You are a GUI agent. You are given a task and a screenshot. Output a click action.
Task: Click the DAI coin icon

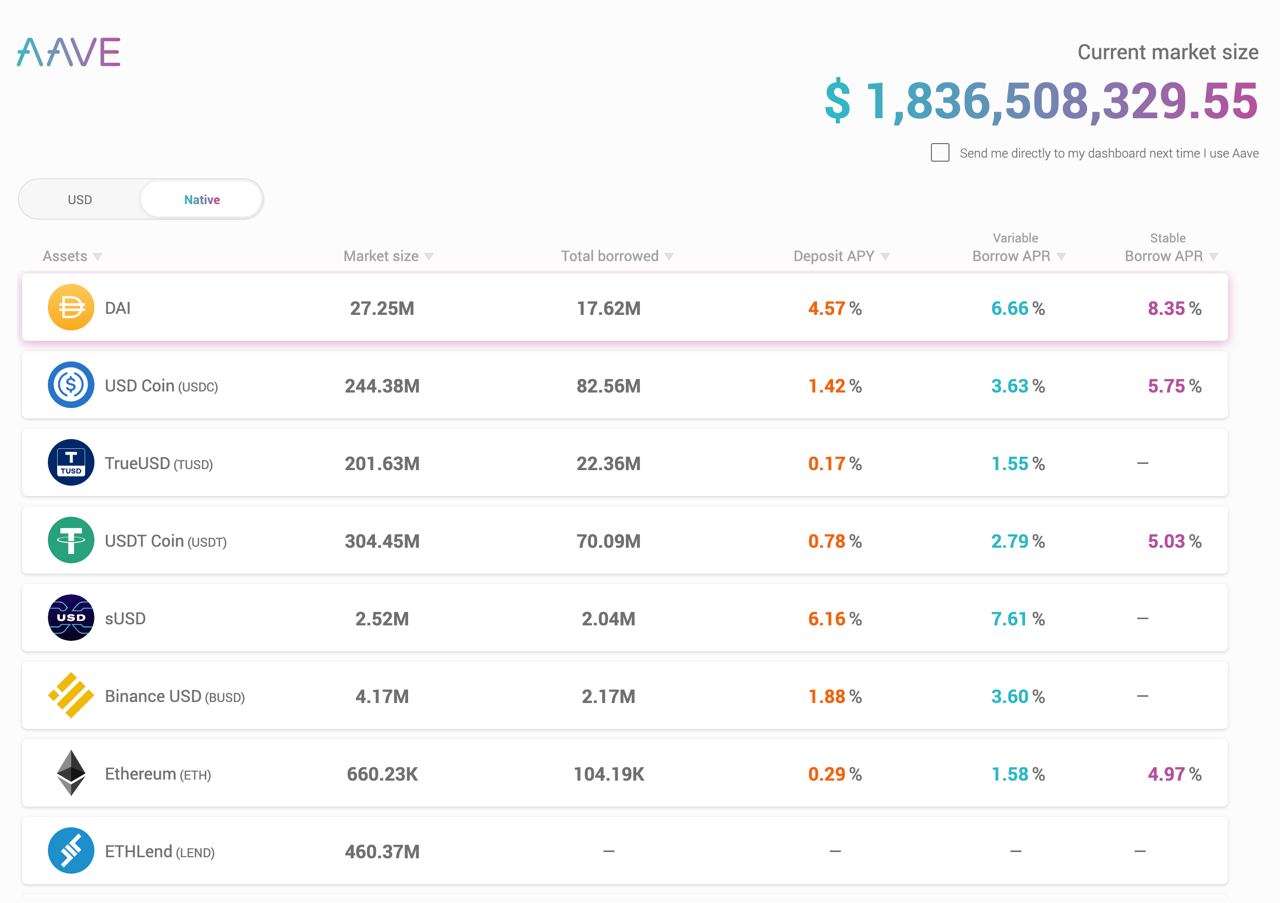point(71,308)
